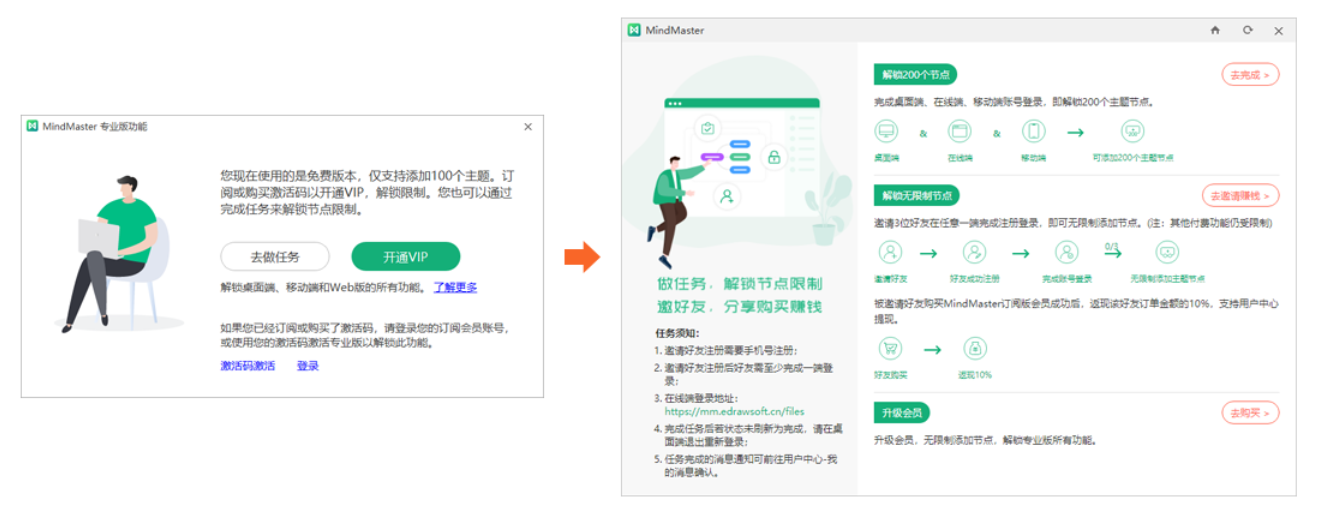The width and height of the screenshot is (1318, 519).
Task: Click the 移动端 phone icon
Action: 1033,131
